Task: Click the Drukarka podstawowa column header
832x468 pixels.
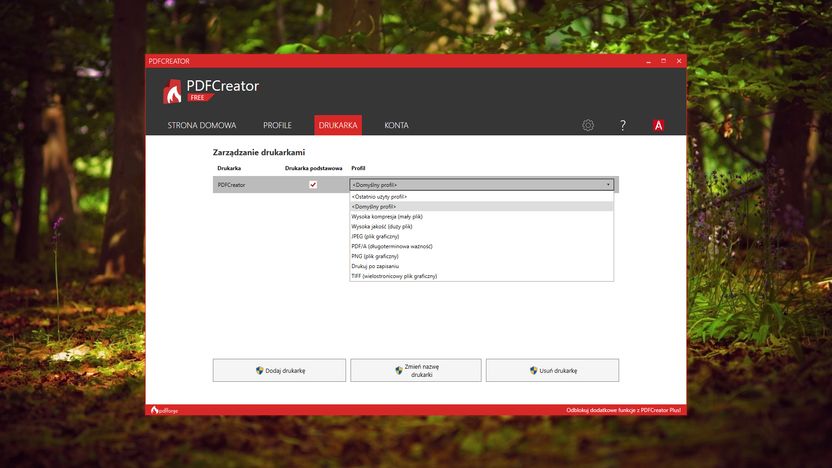Action: pyautogui.click(x=314, y=168)
